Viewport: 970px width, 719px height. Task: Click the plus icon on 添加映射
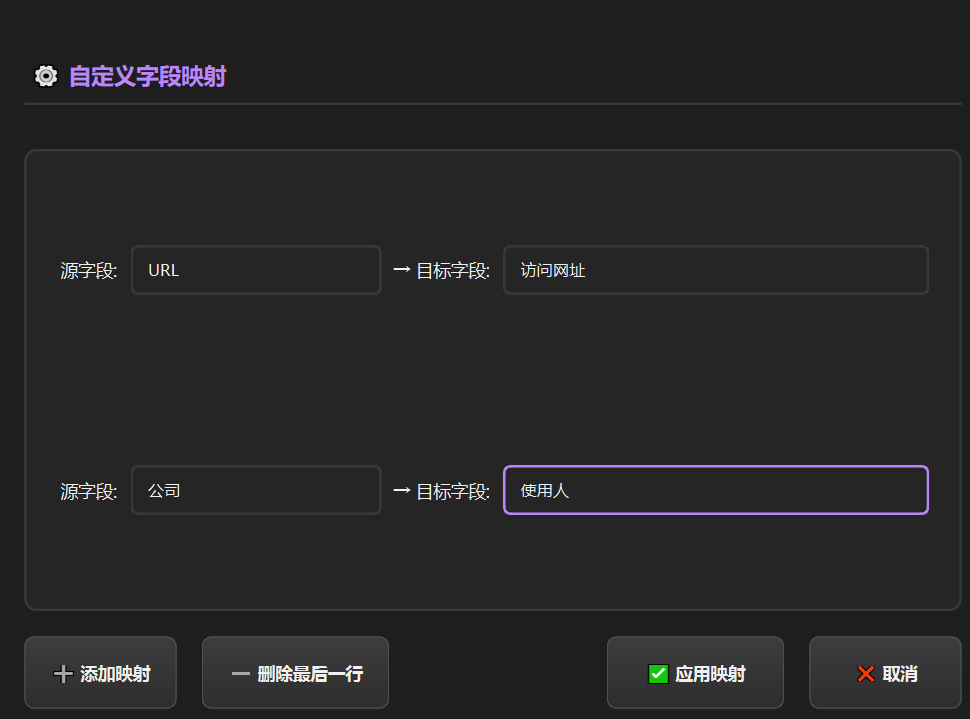[63, 674]
